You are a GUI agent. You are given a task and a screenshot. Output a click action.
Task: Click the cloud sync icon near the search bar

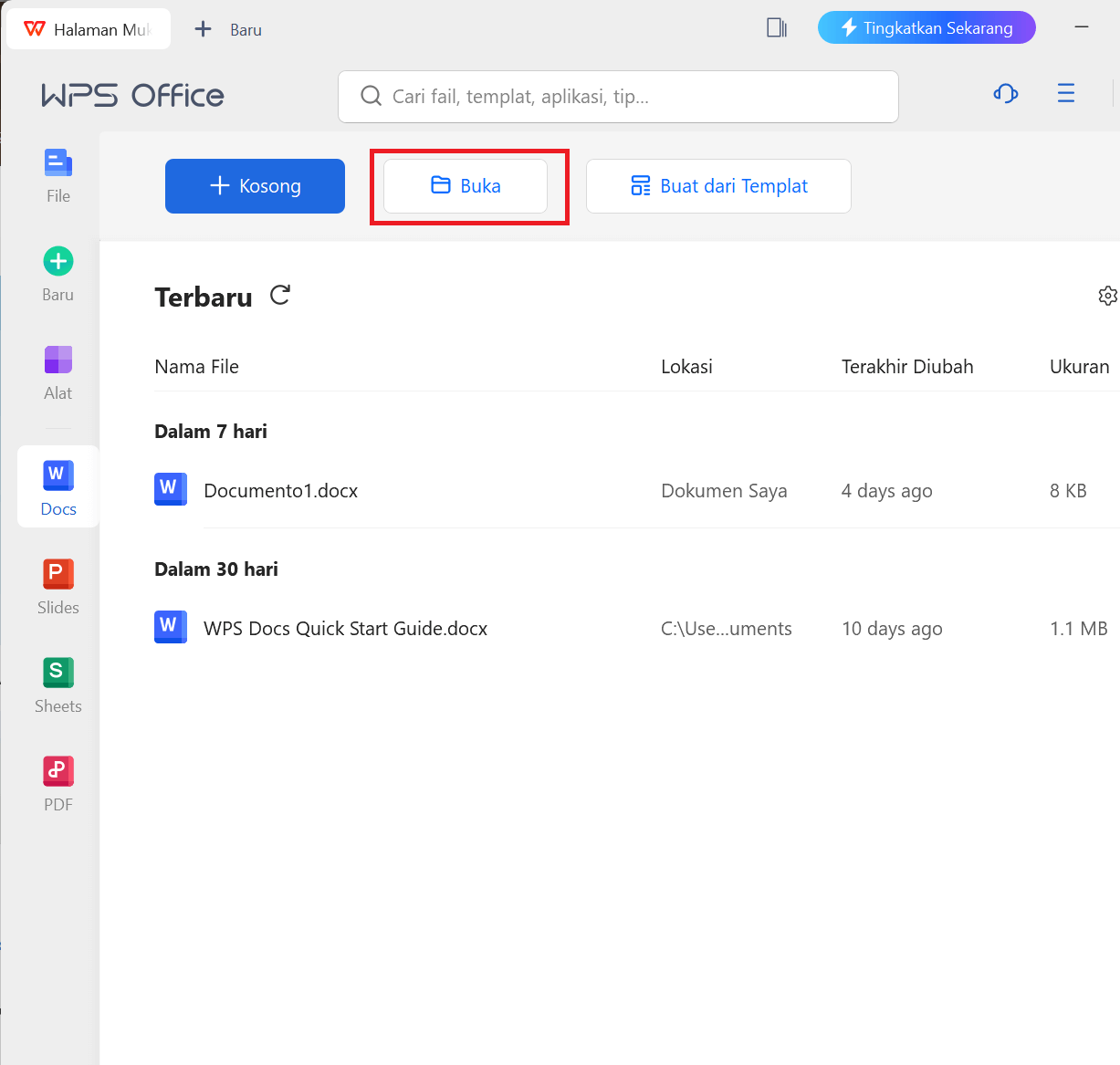coord(1005,93)
